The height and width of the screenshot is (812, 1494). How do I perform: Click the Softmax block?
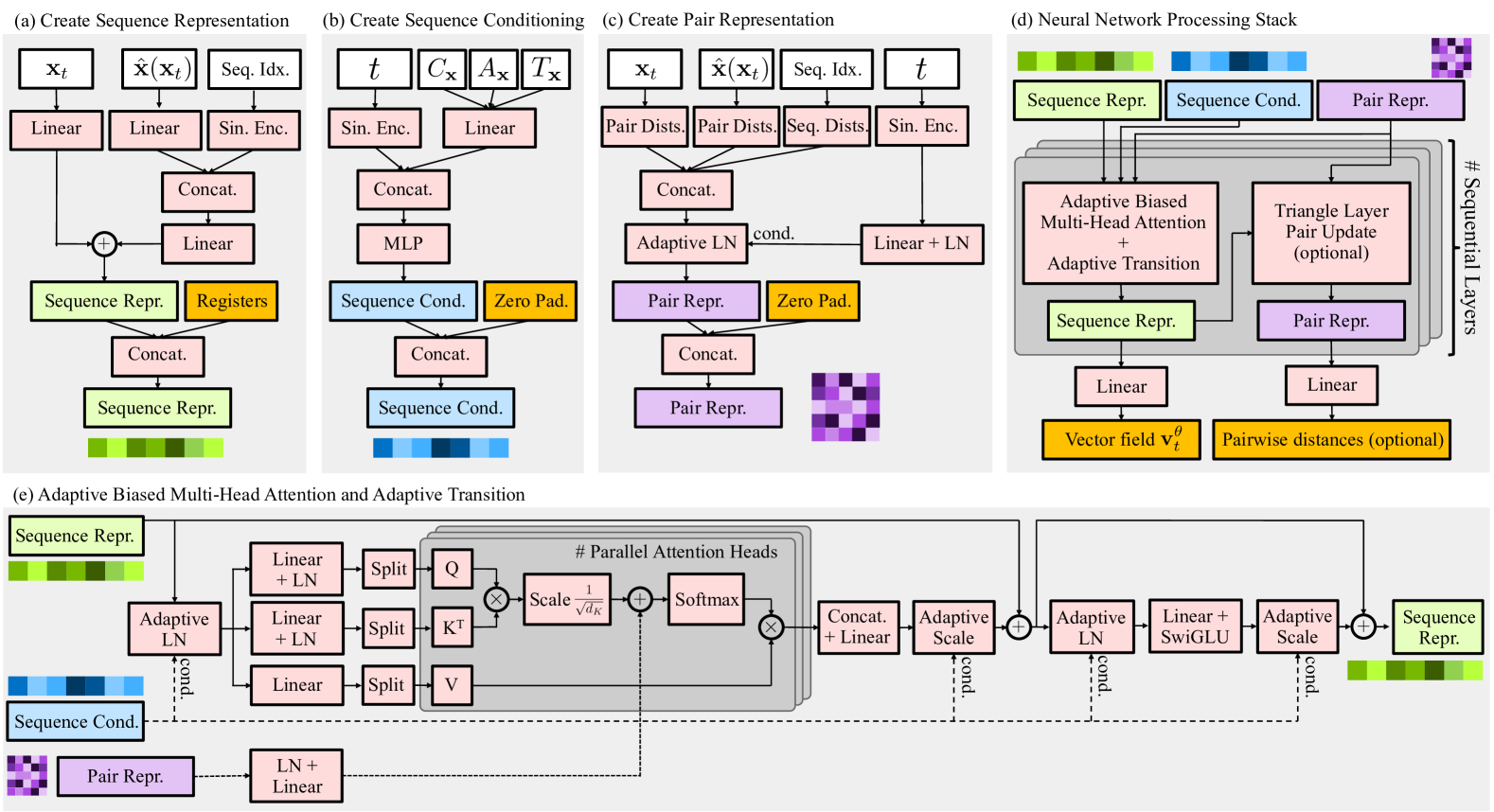coord(706,600)
